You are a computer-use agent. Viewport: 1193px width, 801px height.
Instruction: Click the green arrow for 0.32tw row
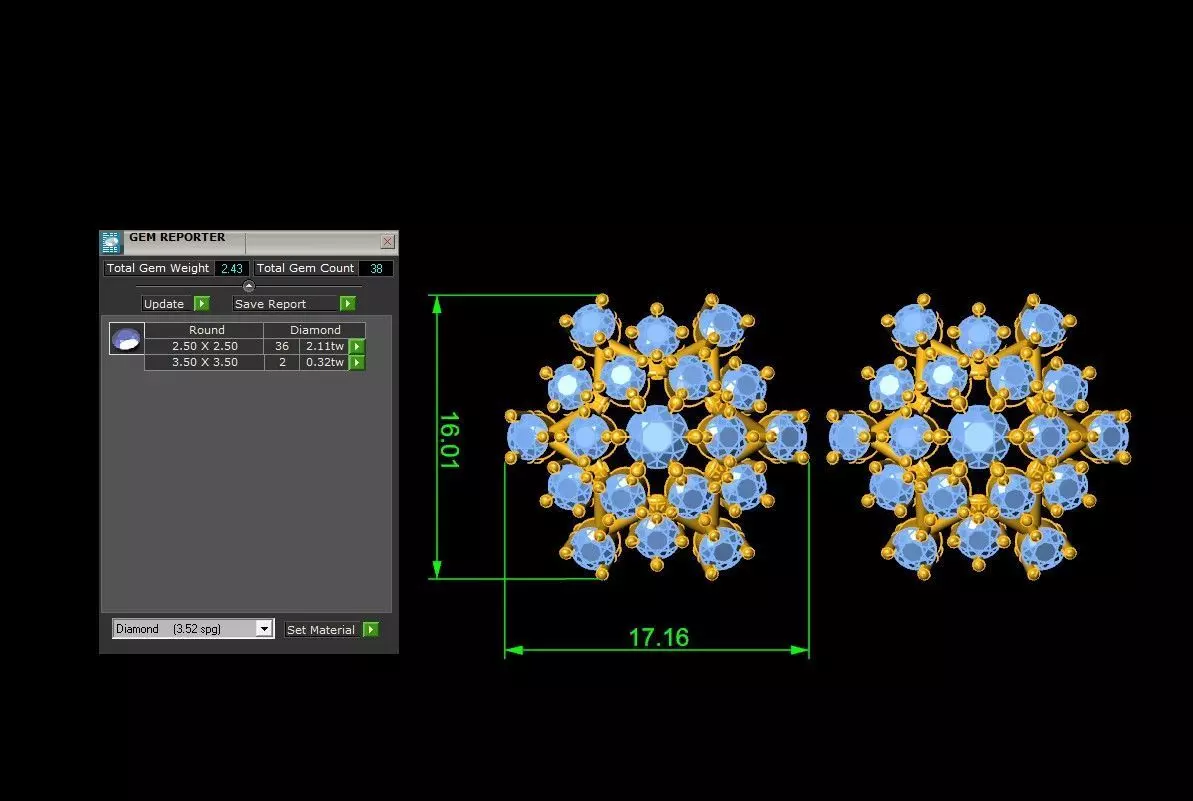(357, 362)
